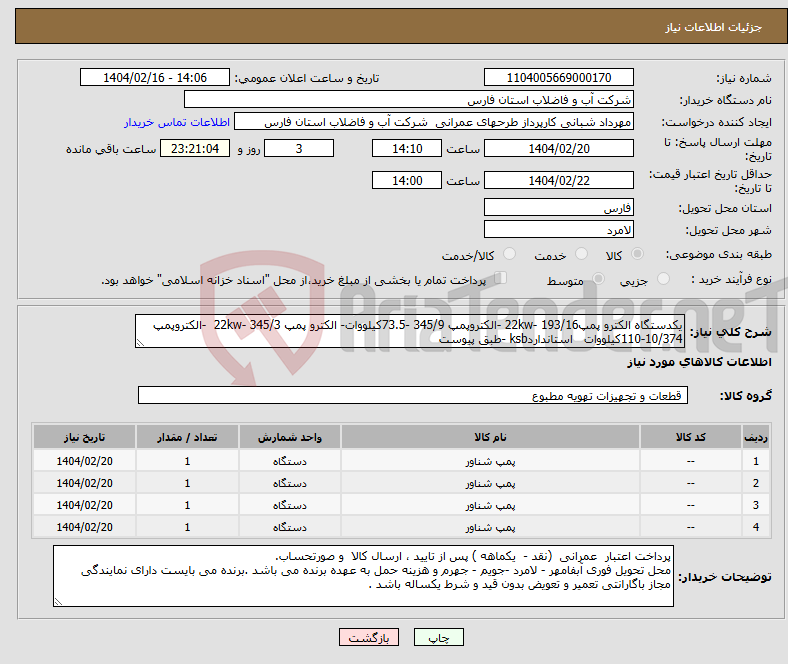
Task: Click the تعداد / مقدار column header
Action: [187, 437]
